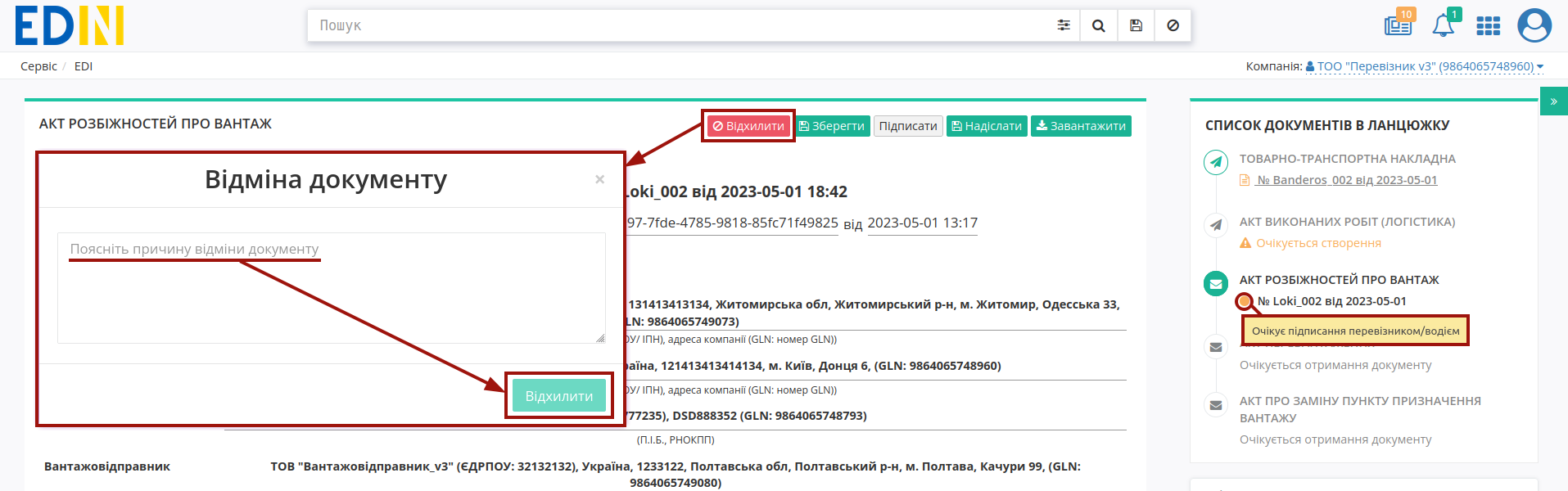Click the Підписати button

908,126
